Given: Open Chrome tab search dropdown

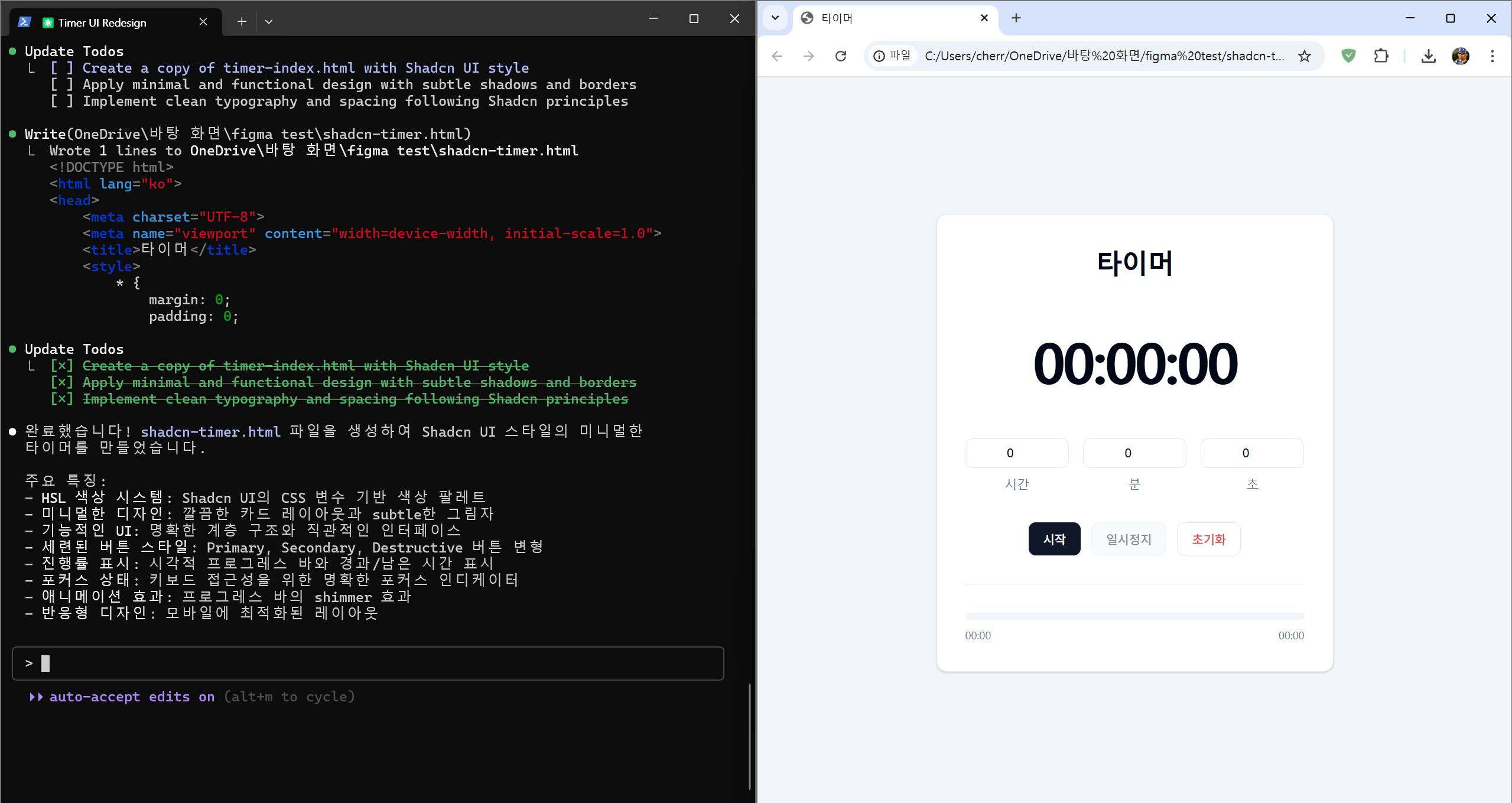Looking at the screenshot, I should pyautogui.click(x=775, y=18).
